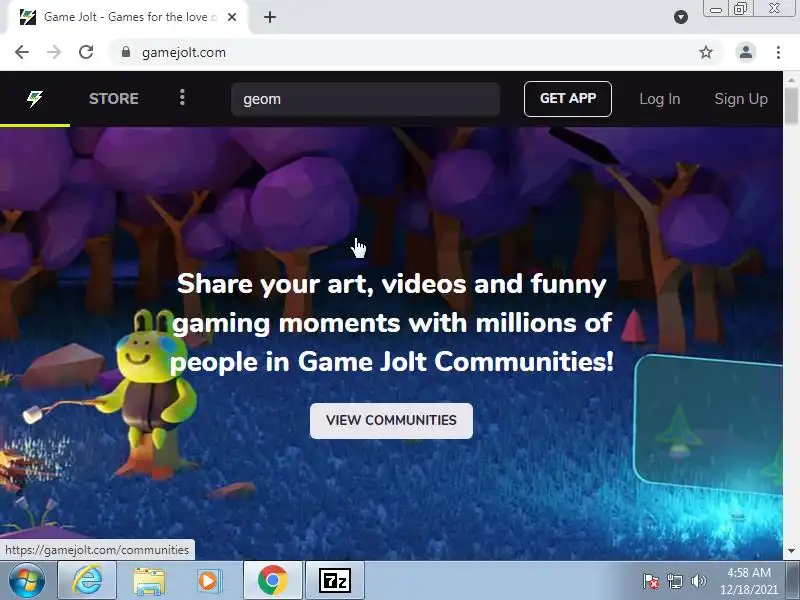Click the Chrome taskbar icon
This screenshot has width=800, height=600.
tap(273, 581)
